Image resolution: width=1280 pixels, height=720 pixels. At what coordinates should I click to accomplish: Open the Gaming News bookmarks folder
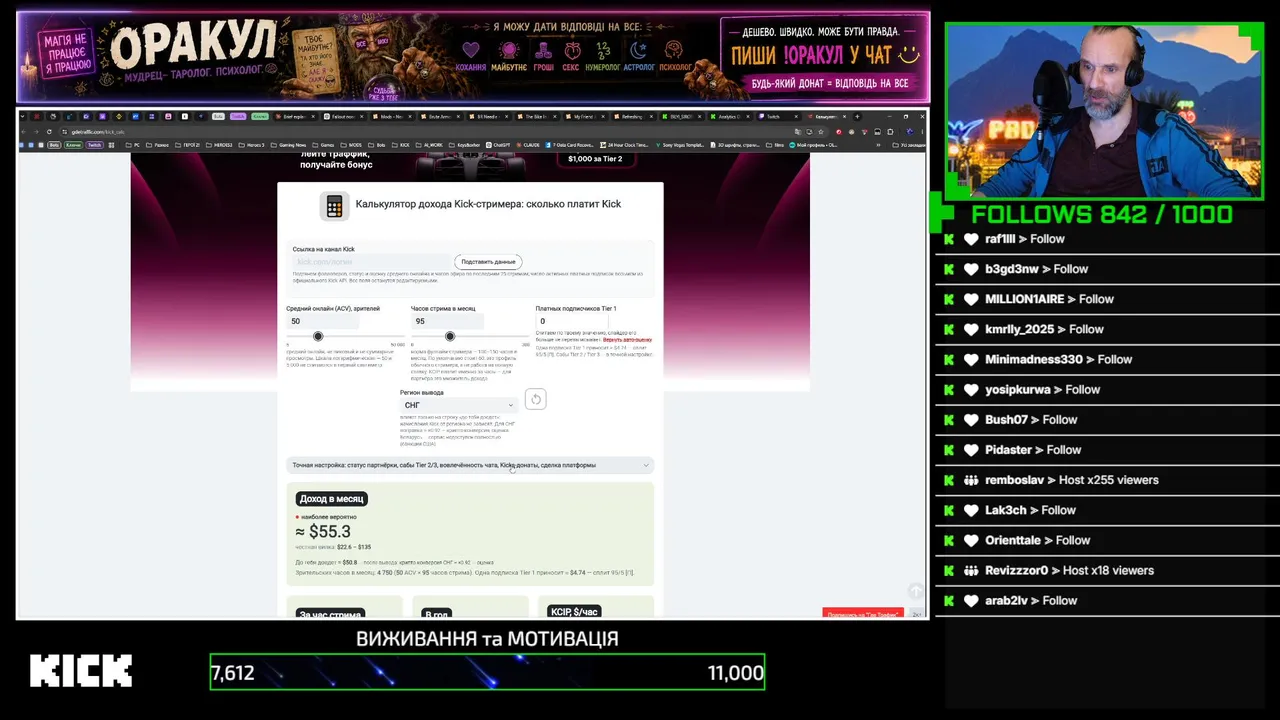290,145
